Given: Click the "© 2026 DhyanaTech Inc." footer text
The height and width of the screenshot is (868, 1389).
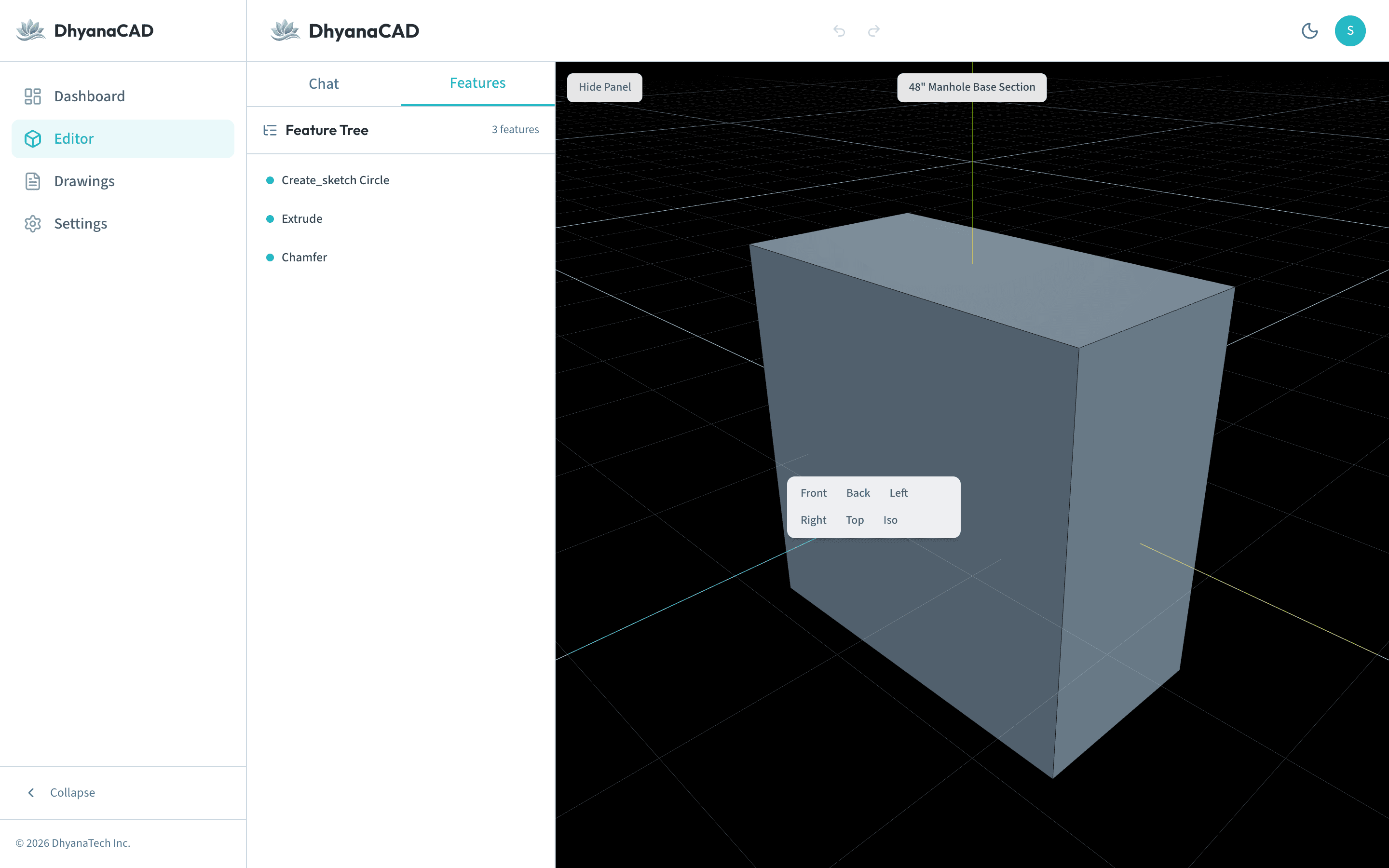Looking at the screenshot, I should [x=73, y=843].
